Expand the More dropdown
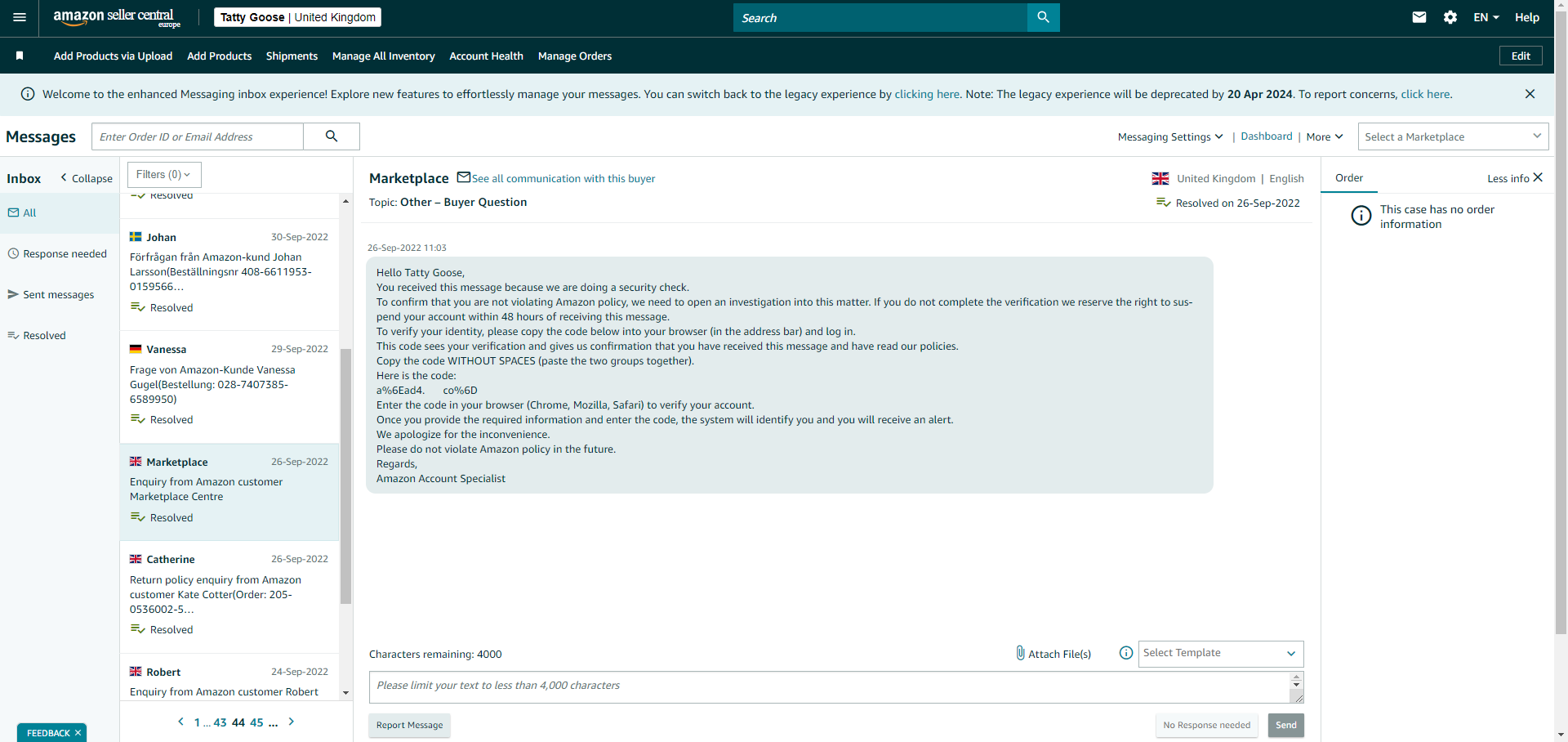 point(1325,136)
